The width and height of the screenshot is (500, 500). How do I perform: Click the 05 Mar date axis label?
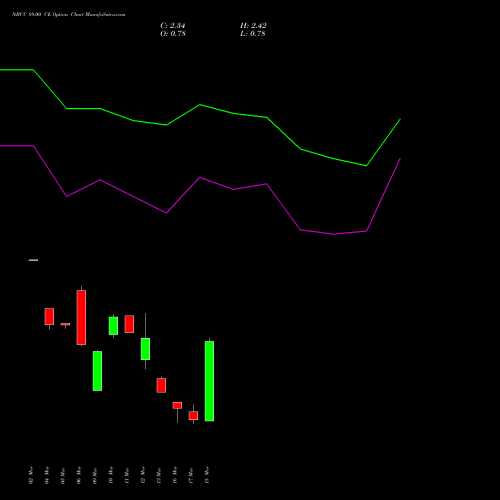tap(63, 475)
